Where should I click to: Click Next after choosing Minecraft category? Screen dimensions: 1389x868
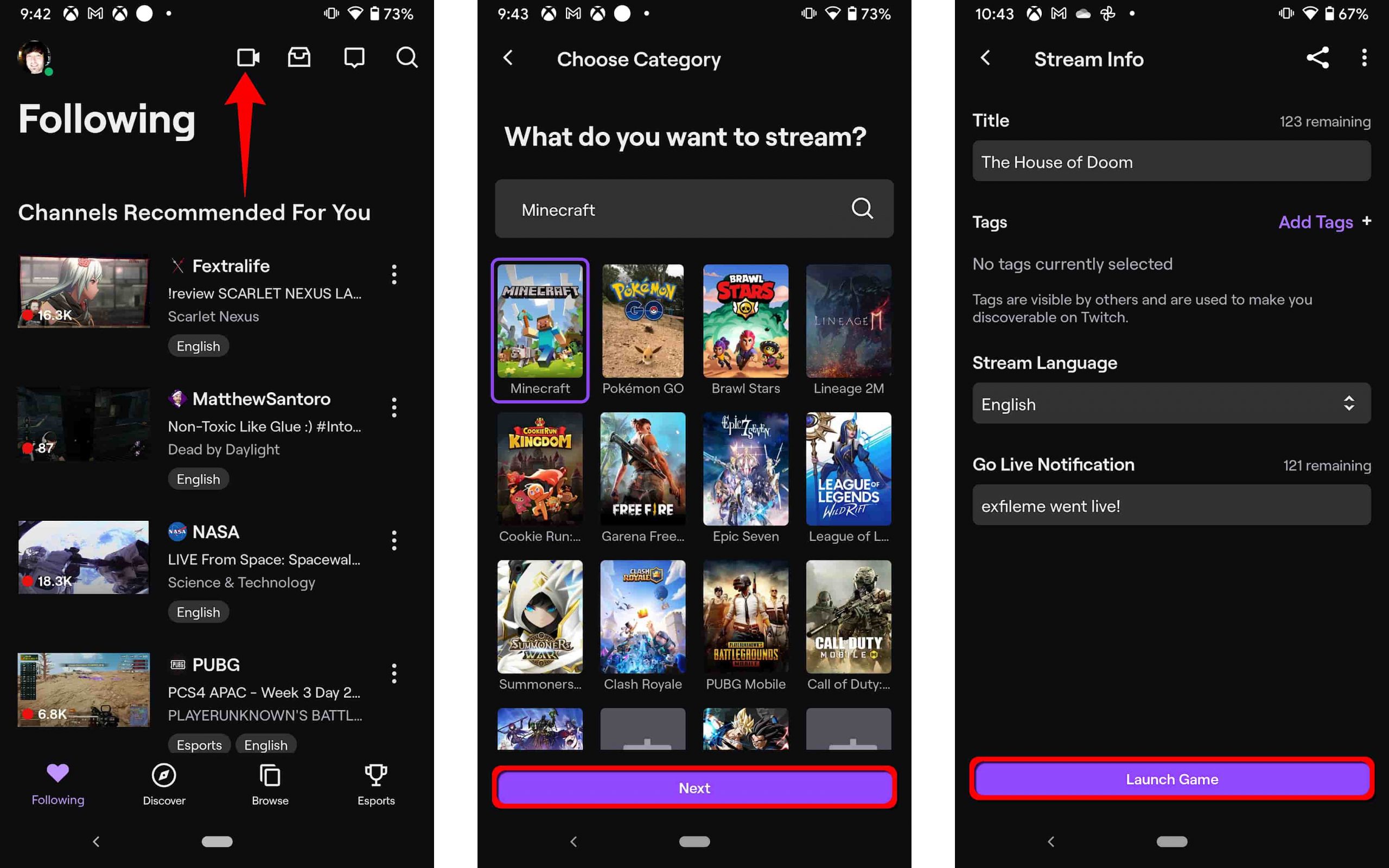(x=694, y=788)
